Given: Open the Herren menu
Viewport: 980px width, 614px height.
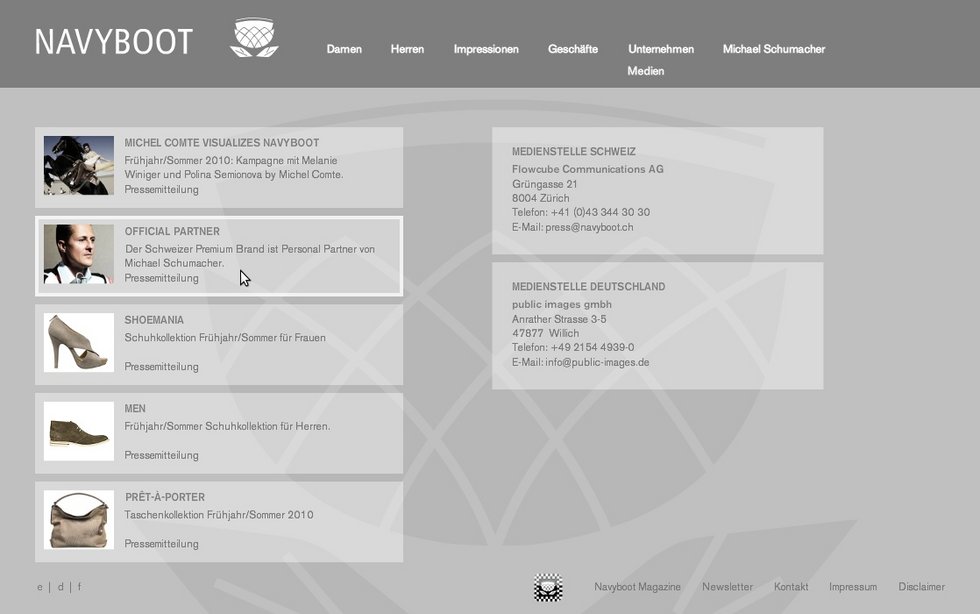Looking at the screenshot, I should point(407,49).
